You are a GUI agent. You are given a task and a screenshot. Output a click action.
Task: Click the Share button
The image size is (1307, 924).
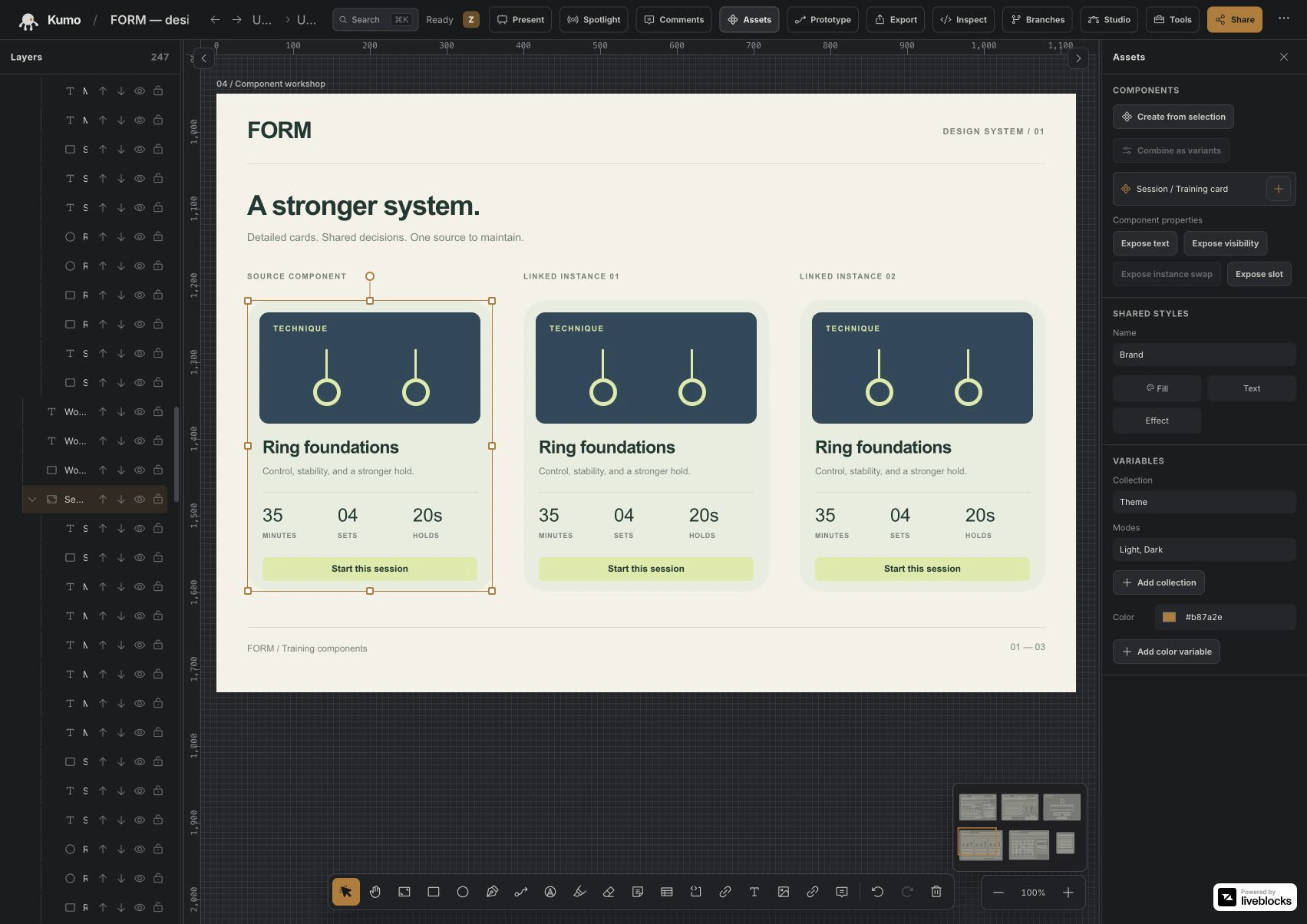(1234, 20)
